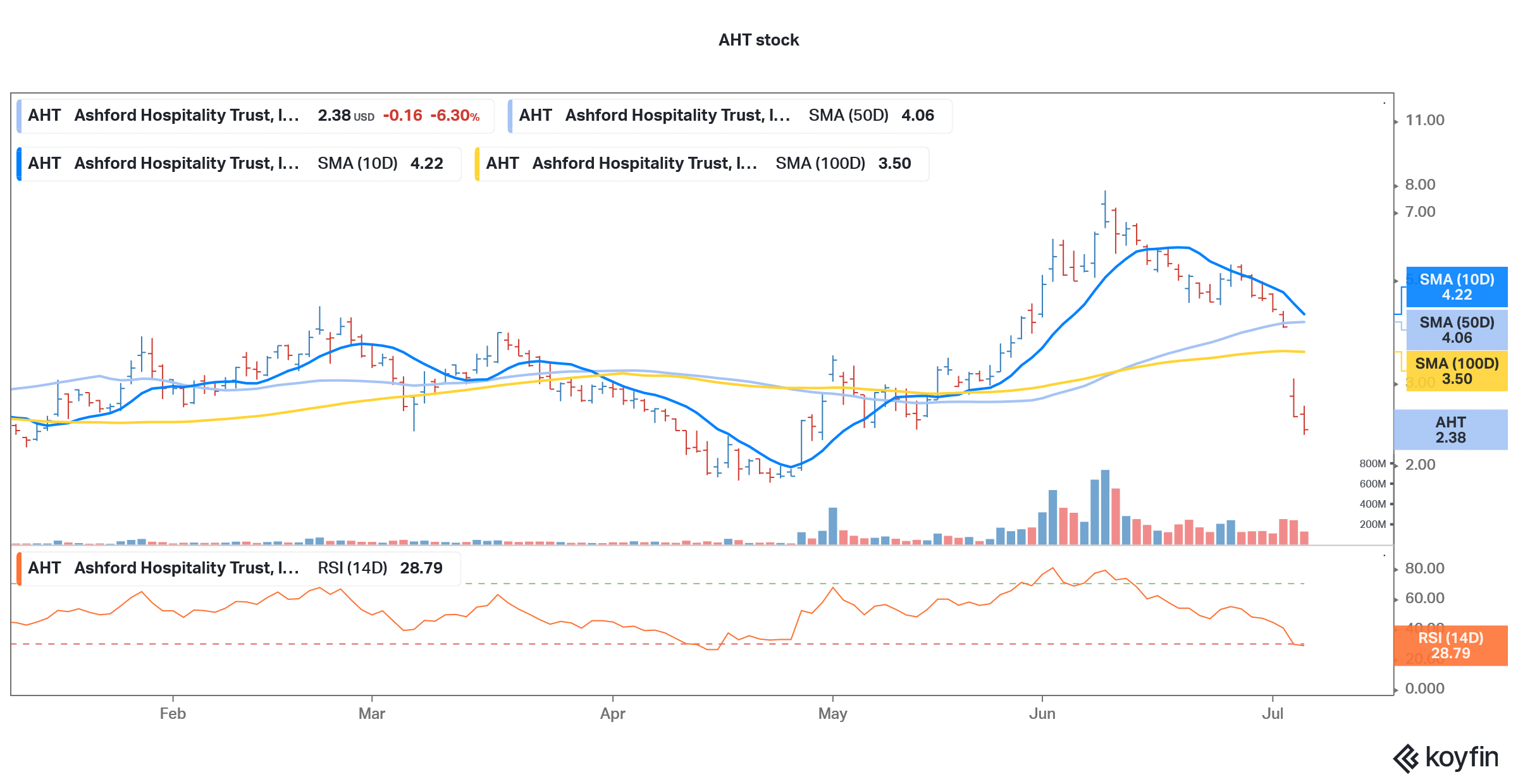Click the 8.00 price axis value
The height and width of the screenshot is (784, 1518).
coord(1420,185)
